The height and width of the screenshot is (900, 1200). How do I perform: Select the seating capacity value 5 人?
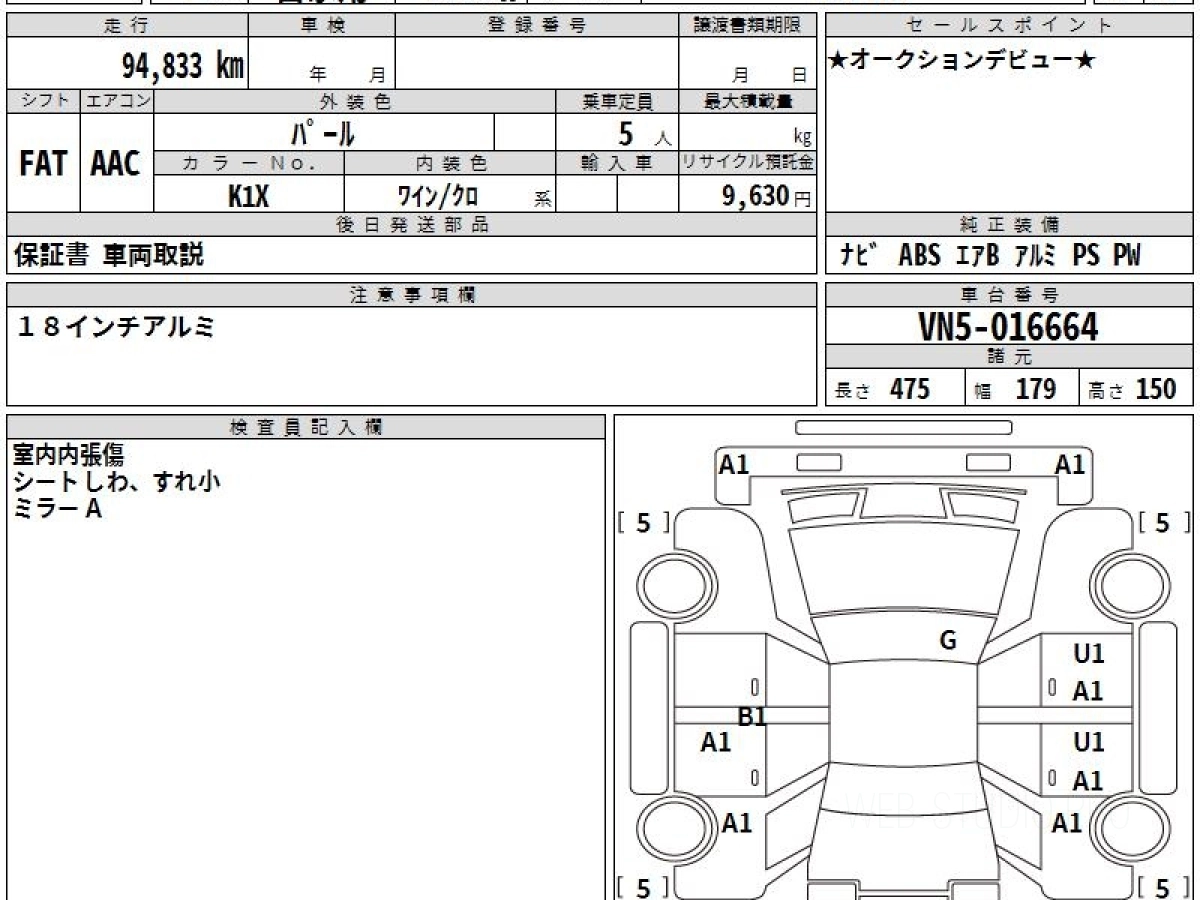click(x=644, y=133)
